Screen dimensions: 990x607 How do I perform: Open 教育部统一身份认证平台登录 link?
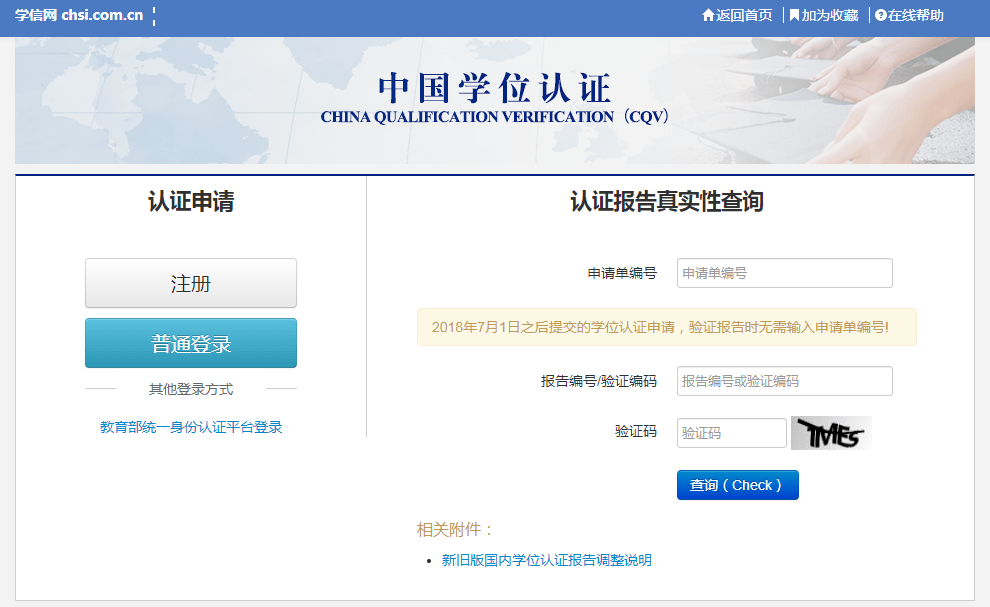(x=190, y=427)
